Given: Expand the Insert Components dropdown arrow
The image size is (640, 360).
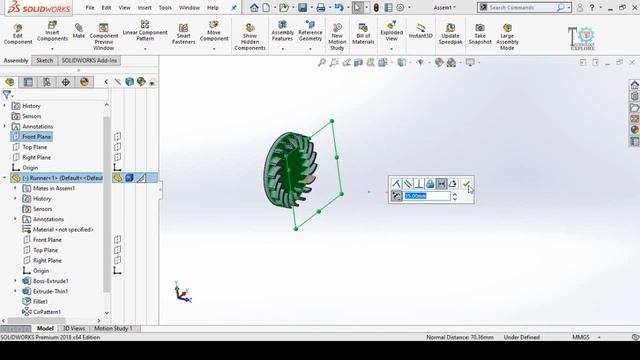Looking at the screenshot, I should [x=52, y=49].
